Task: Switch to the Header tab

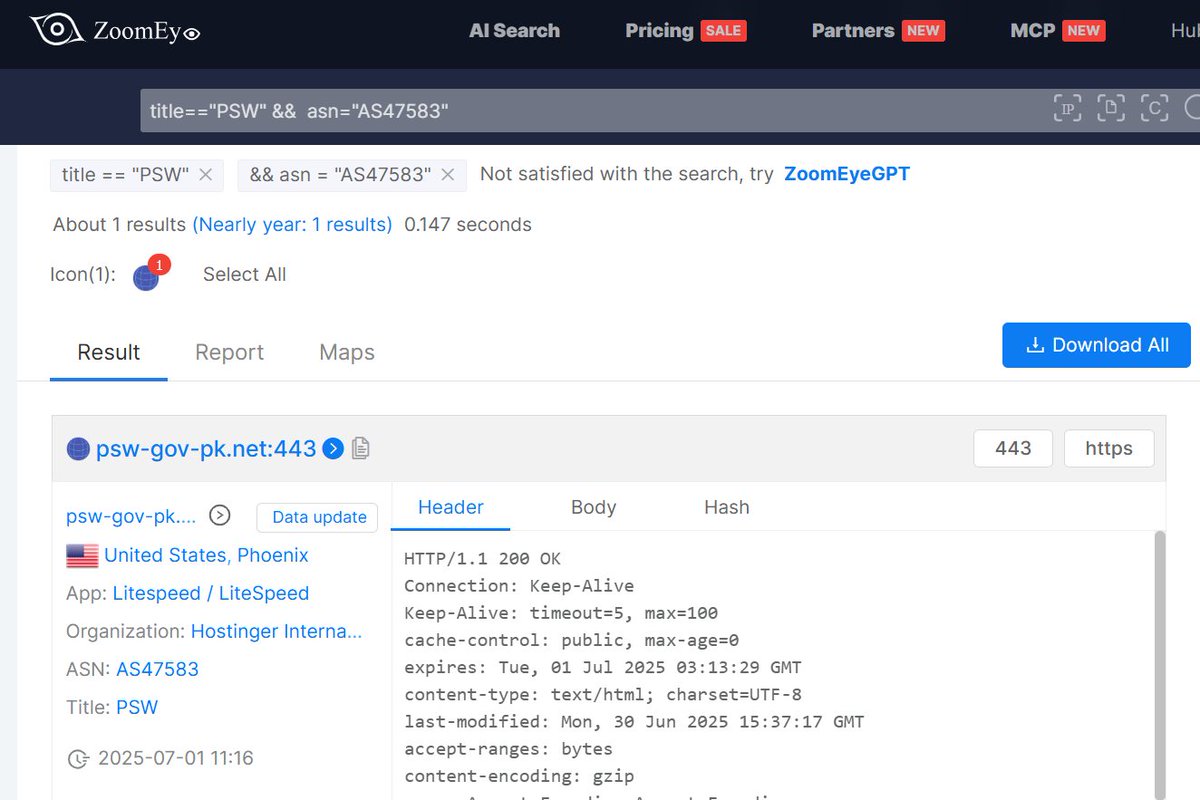Action: pos(451,508)
